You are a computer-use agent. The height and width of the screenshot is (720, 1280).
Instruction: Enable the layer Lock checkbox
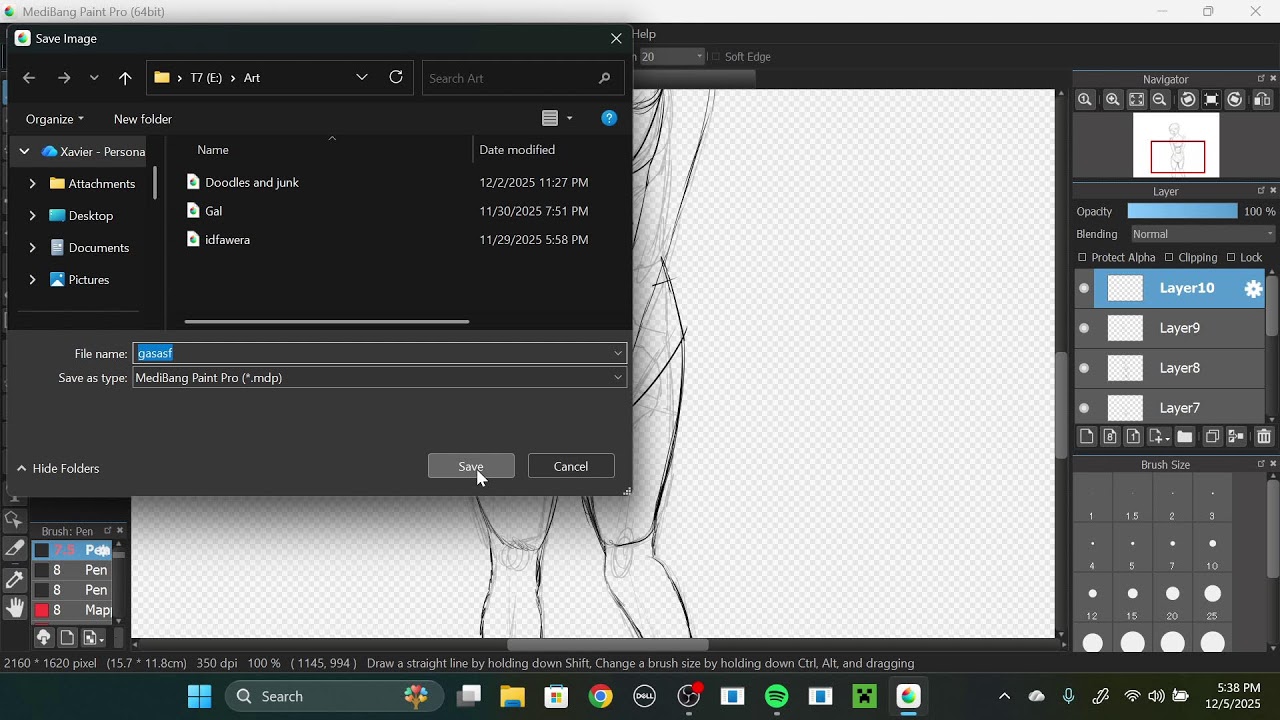coord(1231,258)
